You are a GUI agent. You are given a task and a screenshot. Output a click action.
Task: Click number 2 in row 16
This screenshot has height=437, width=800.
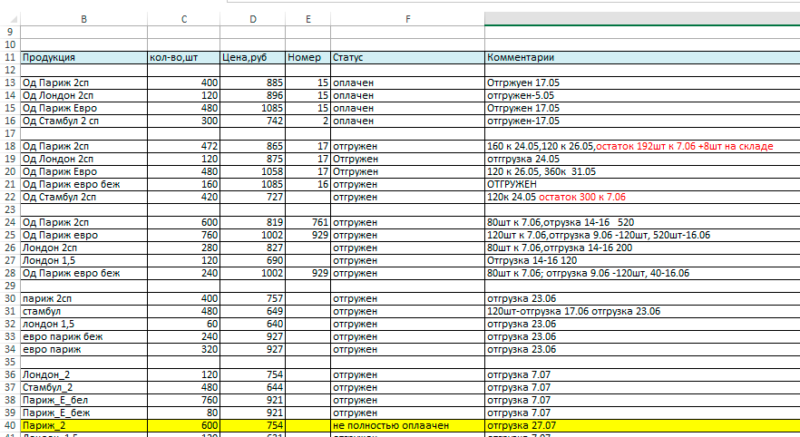(x=308, y=121)
